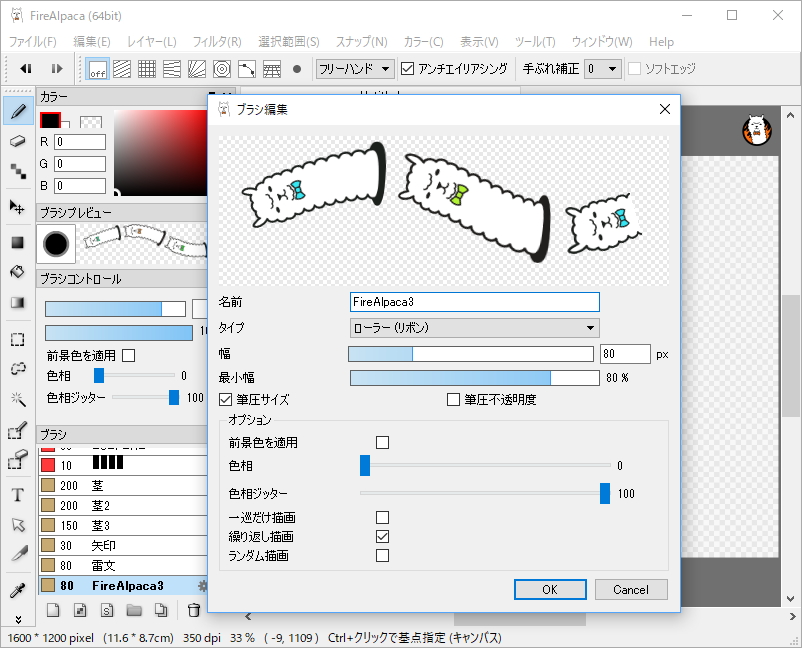This screenshot has width=802, height=648.
Task: Open the 編集 menu
Action: pyautogui.click(x=92, y=42)
